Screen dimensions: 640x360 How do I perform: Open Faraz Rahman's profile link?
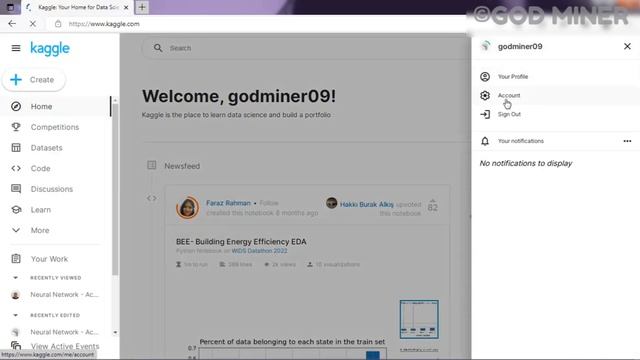coord(228,203)
